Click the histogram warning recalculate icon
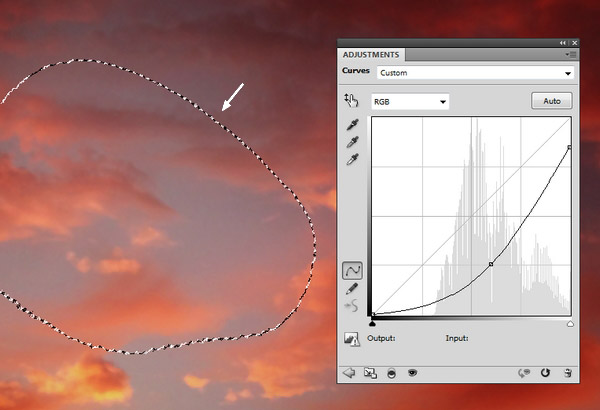The height and width of the screenshot is (410, 600). click(352, 340)
